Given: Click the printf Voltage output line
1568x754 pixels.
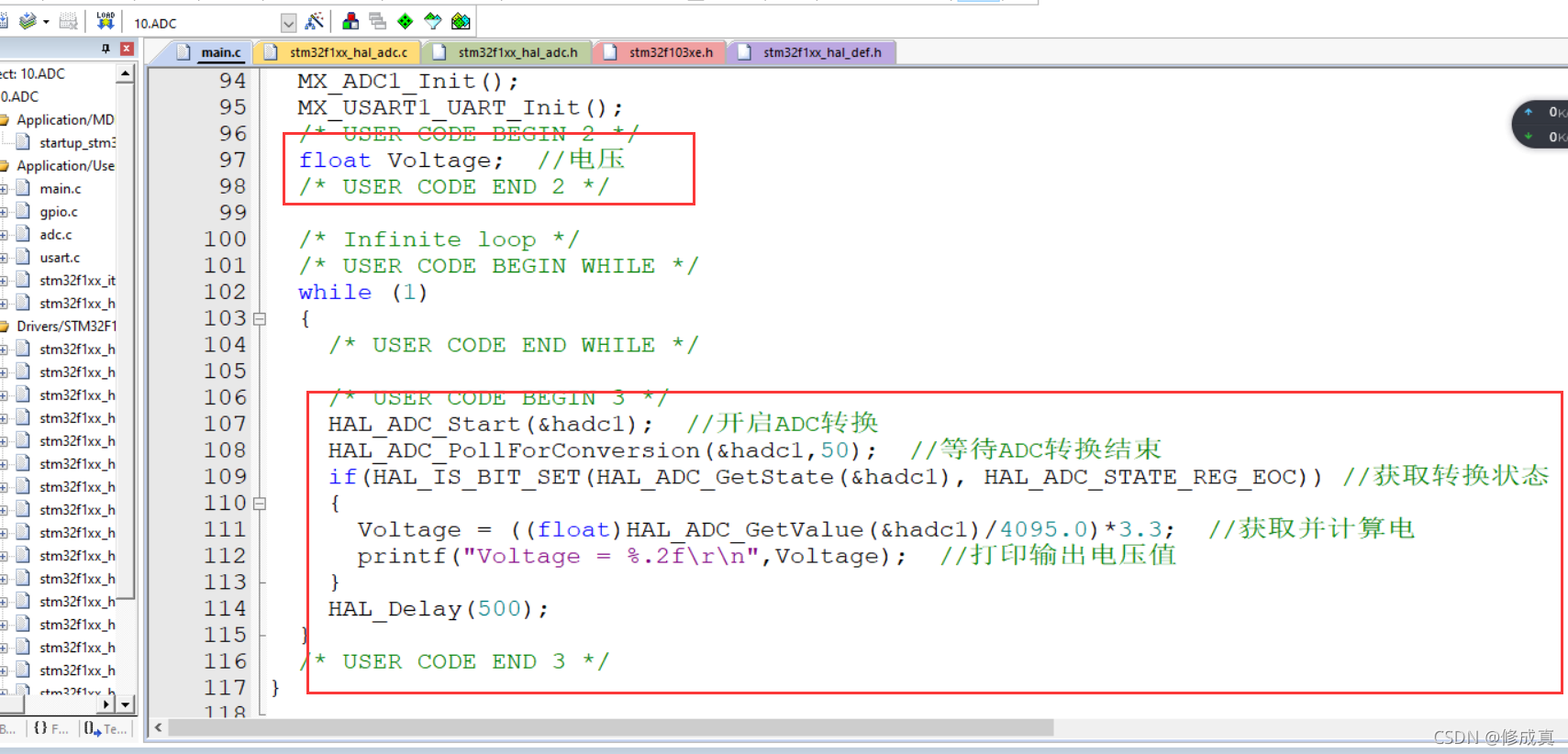Looking at the screenshot, I should pyautogui.click(x=631, y=557).
